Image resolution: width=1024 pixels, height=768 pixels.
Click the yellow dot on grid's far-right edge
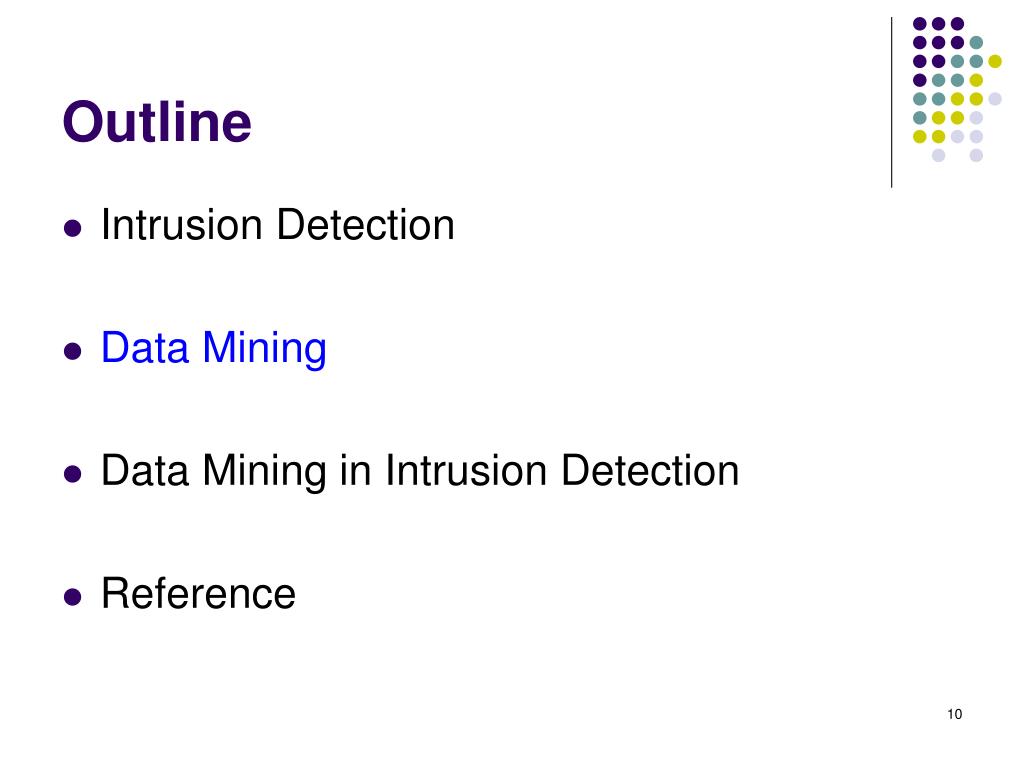(995, 61)
